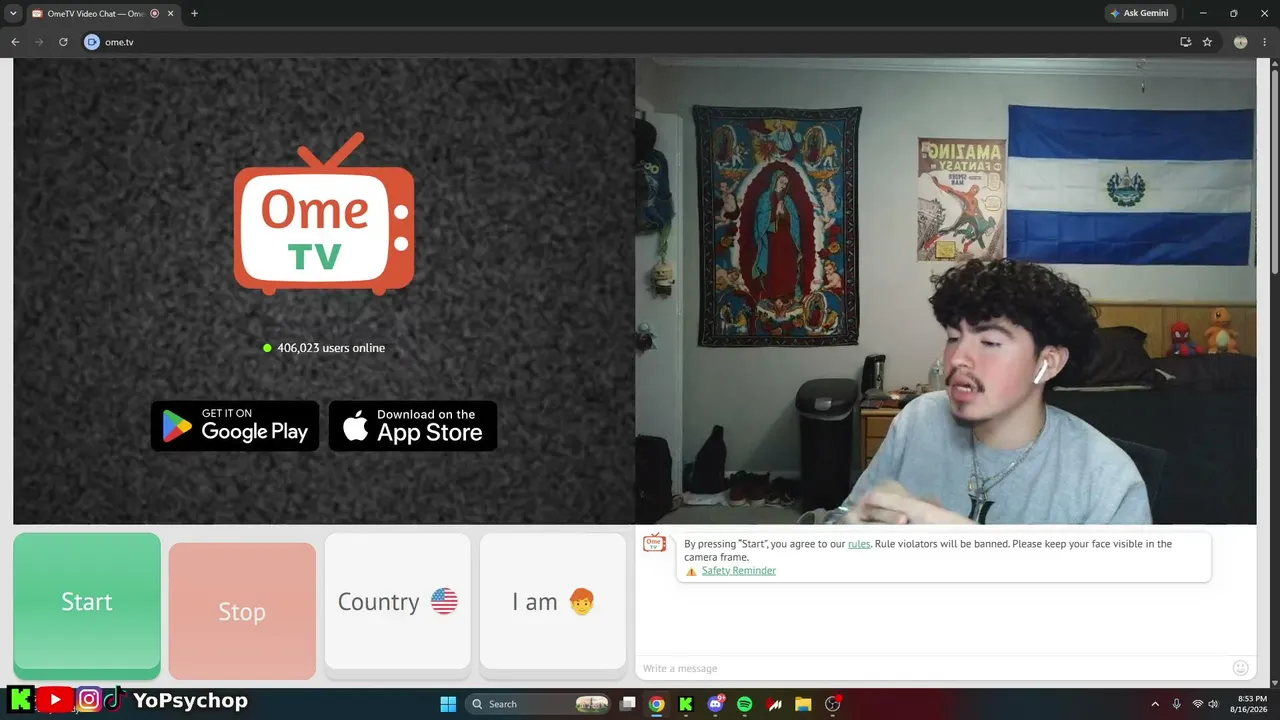Open a new browser tab

click(194, 14)
